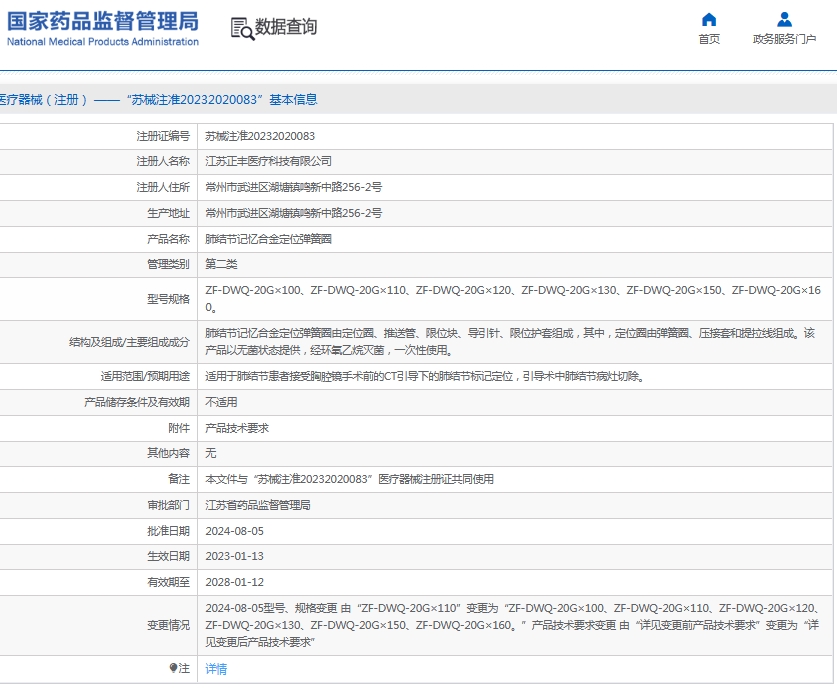Screen dimensions: 837x688
Task: Click registration number value 苏械注准20232020083
Action: coord(260,136)
